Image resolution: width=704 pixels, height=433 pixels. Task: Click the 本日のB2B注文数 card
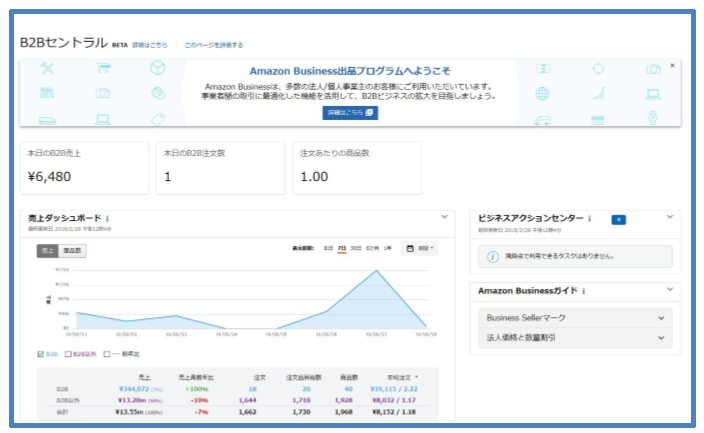[x=220, y=168]
